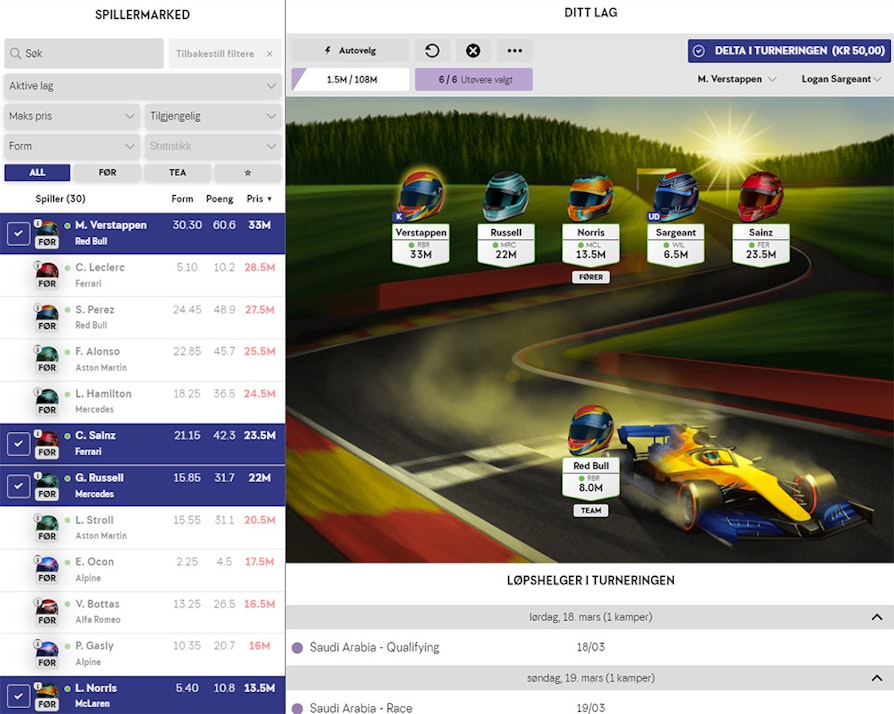Click L. Hamilton's helmet icon in list

tap(47, 396)
